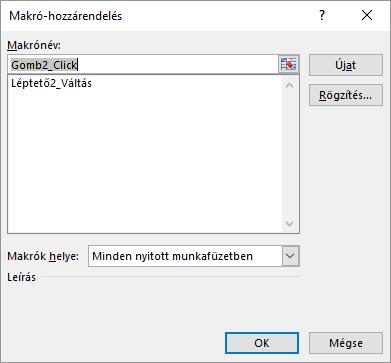
Task: Open the Minden nyitott munkafüzetben combo box
Action: tap(194, 256)
